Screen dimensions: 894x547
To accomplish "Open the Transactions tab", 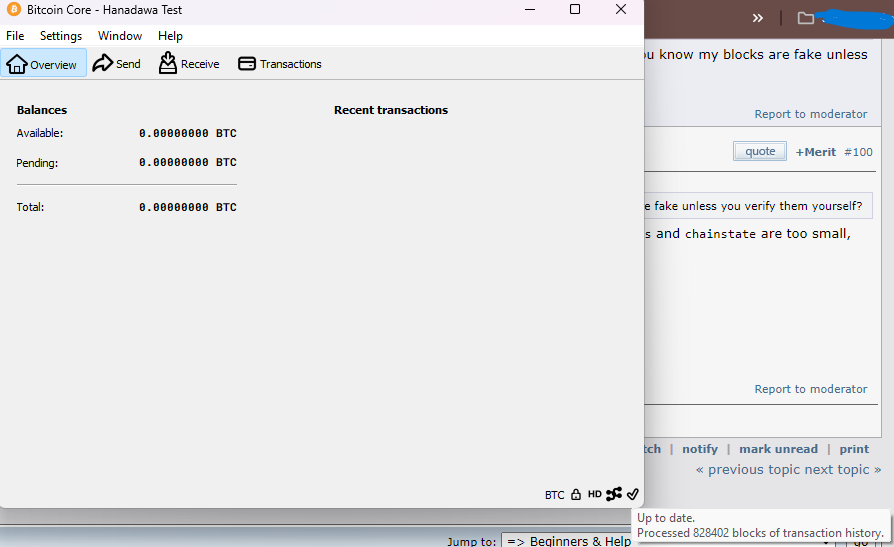I will (x=279, y=63).
